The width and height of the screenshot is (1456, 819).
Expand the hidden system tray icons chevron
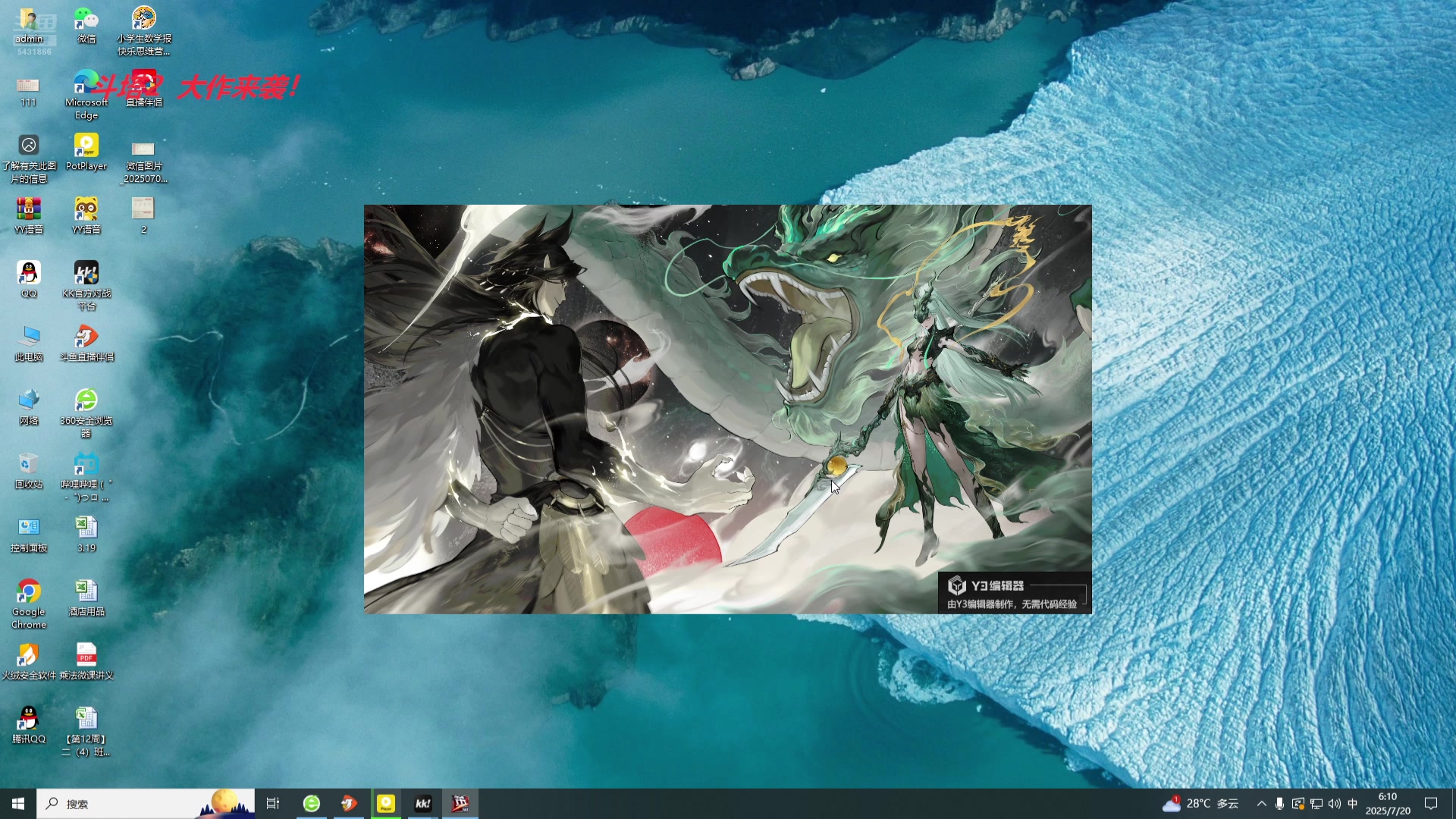(x=1261, y=804)
